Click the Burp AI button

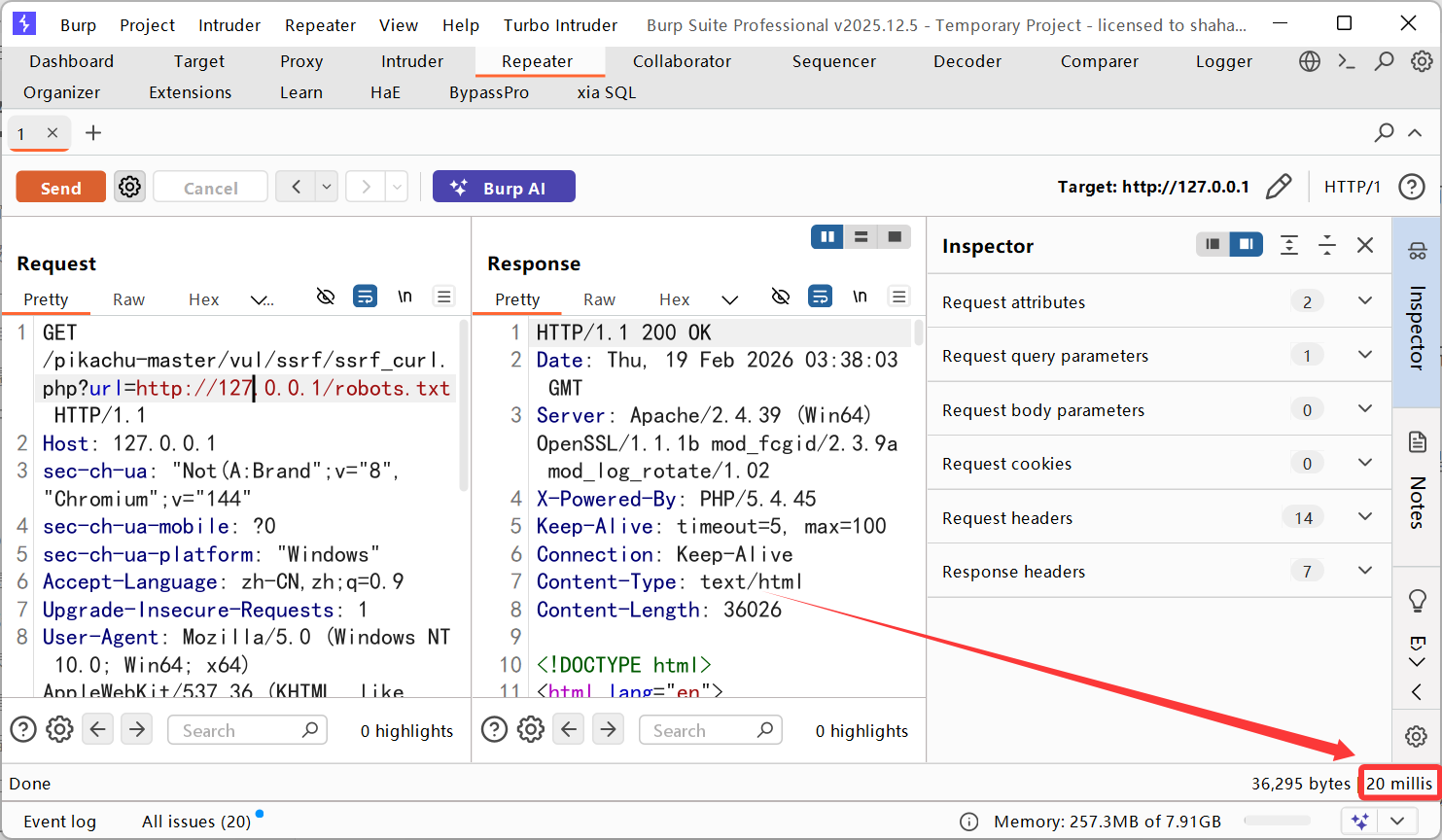click(x=504, y=187)
